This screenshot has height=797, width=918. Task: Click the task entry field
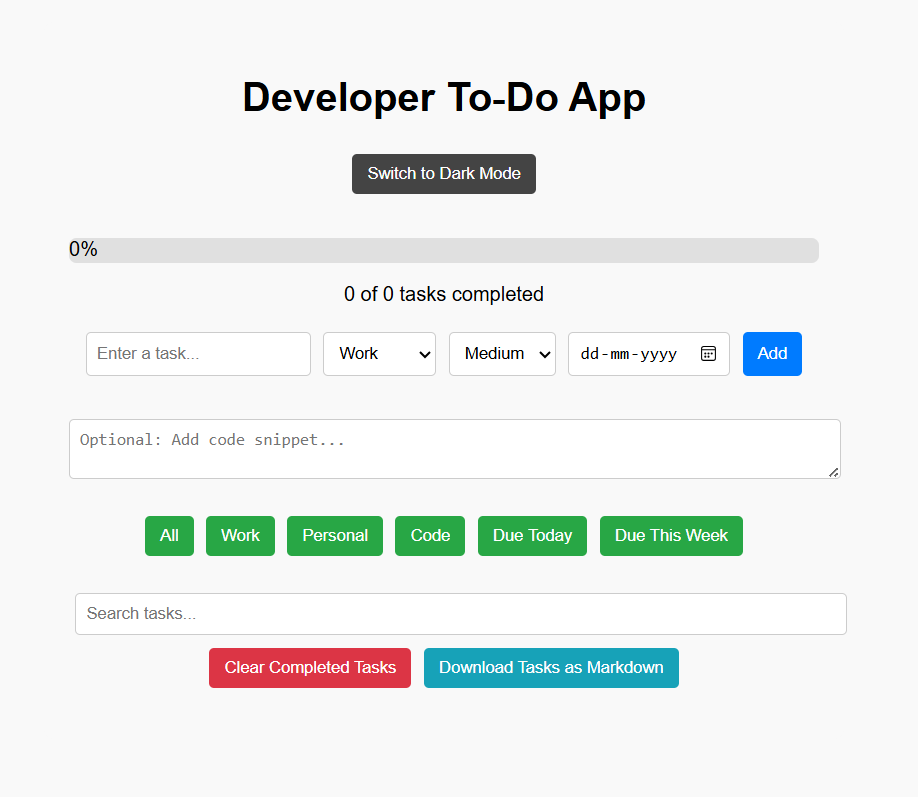[x=197, y=353]
